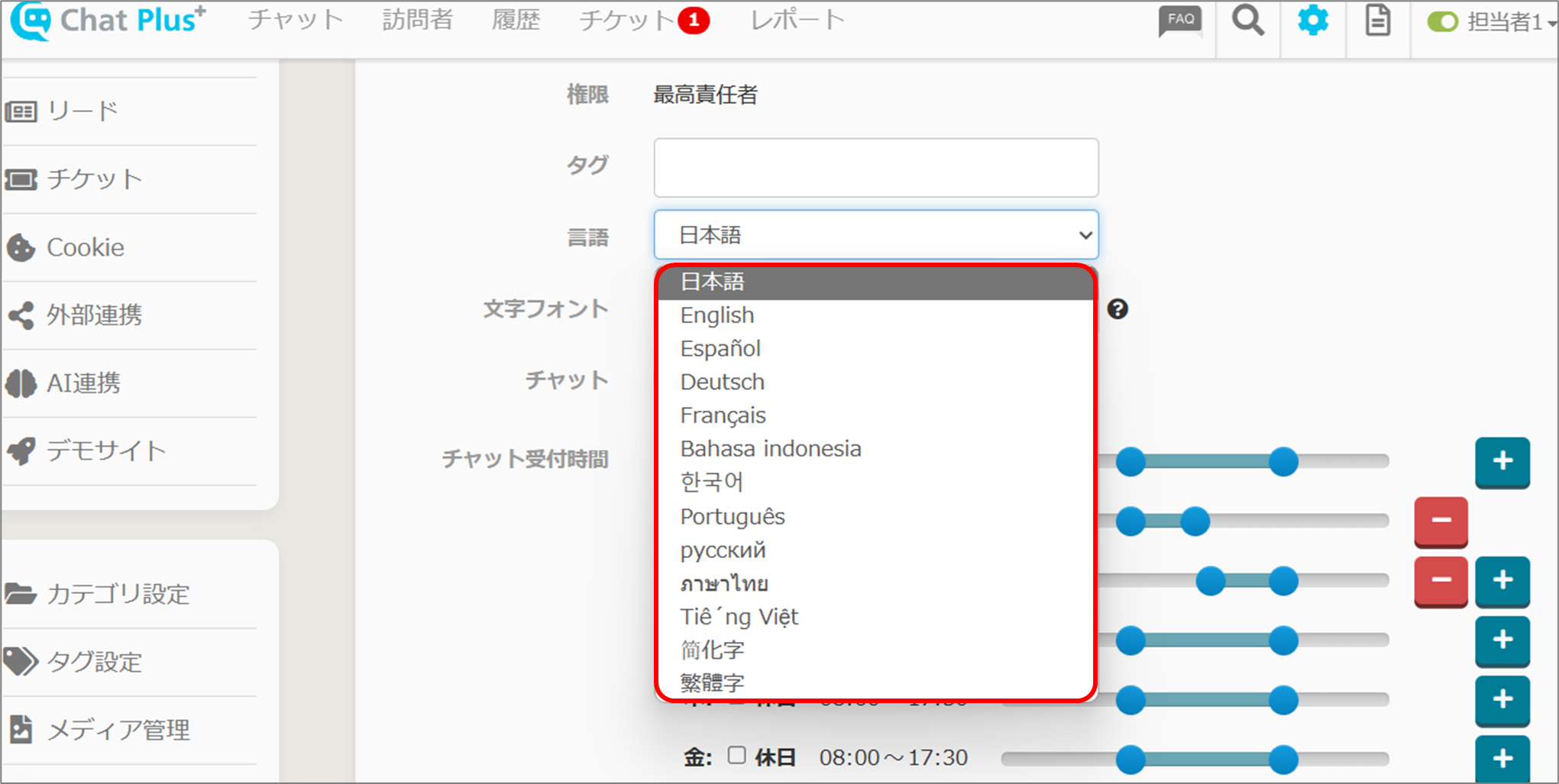Open AI連携 from the sidebar
This screenshot has height=784, width=1559.
pos(83,383)
